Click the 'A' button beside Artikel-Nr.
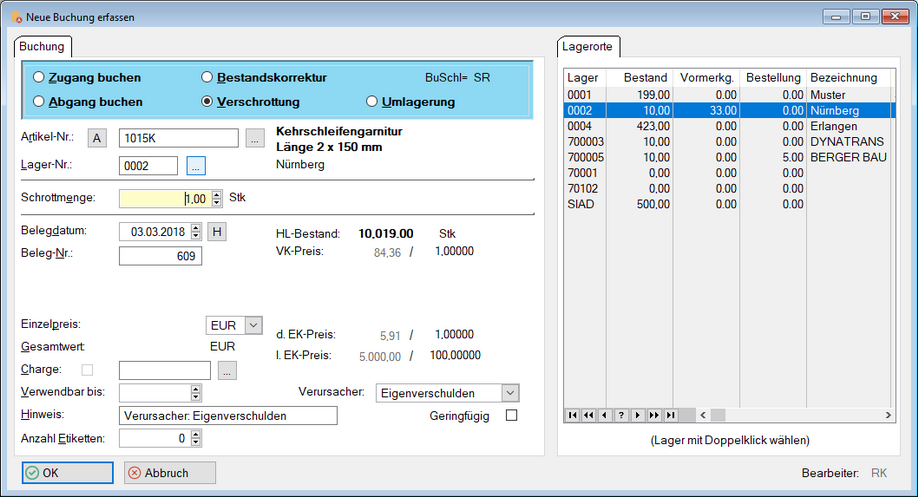 coord(97,138)
